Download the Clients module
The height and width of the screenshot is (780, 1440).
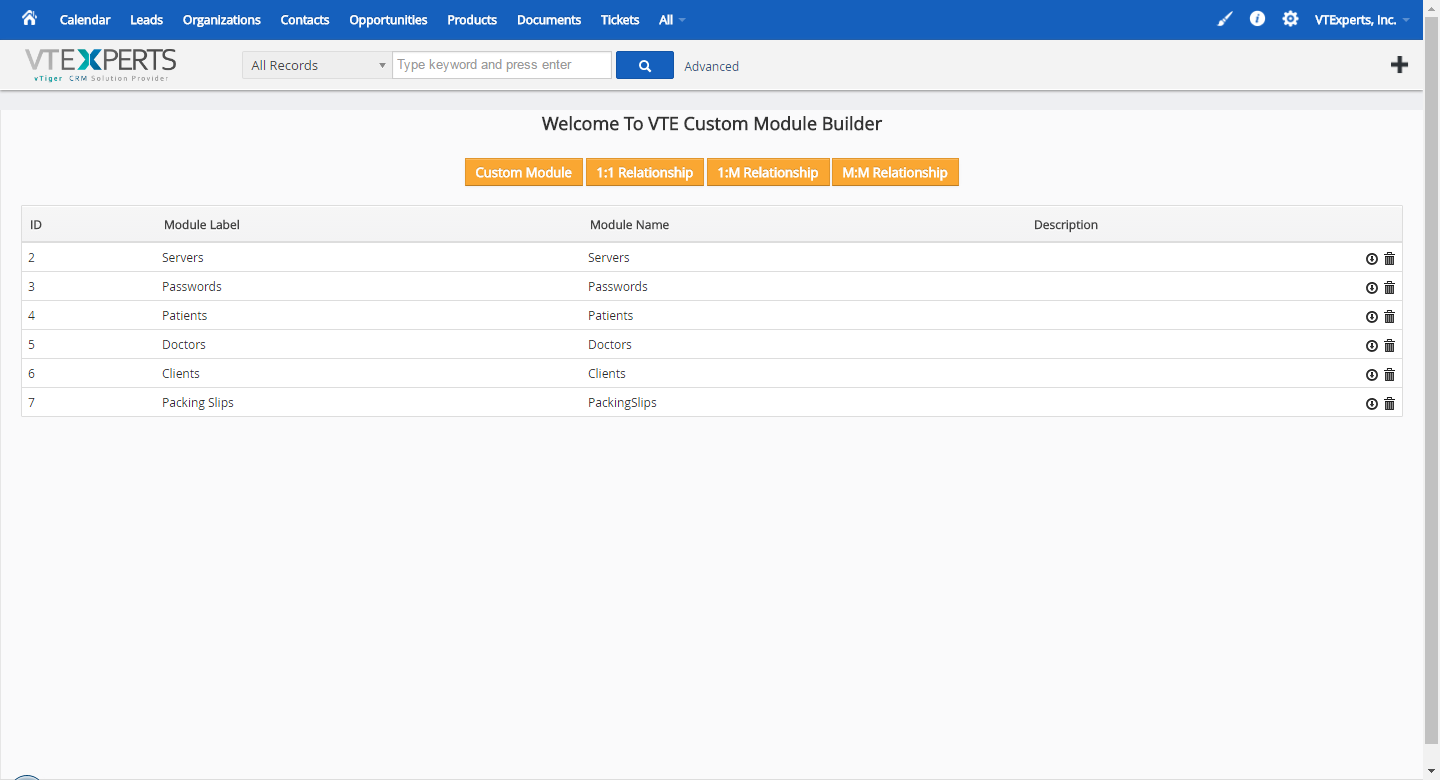(x=1372, y=375)
